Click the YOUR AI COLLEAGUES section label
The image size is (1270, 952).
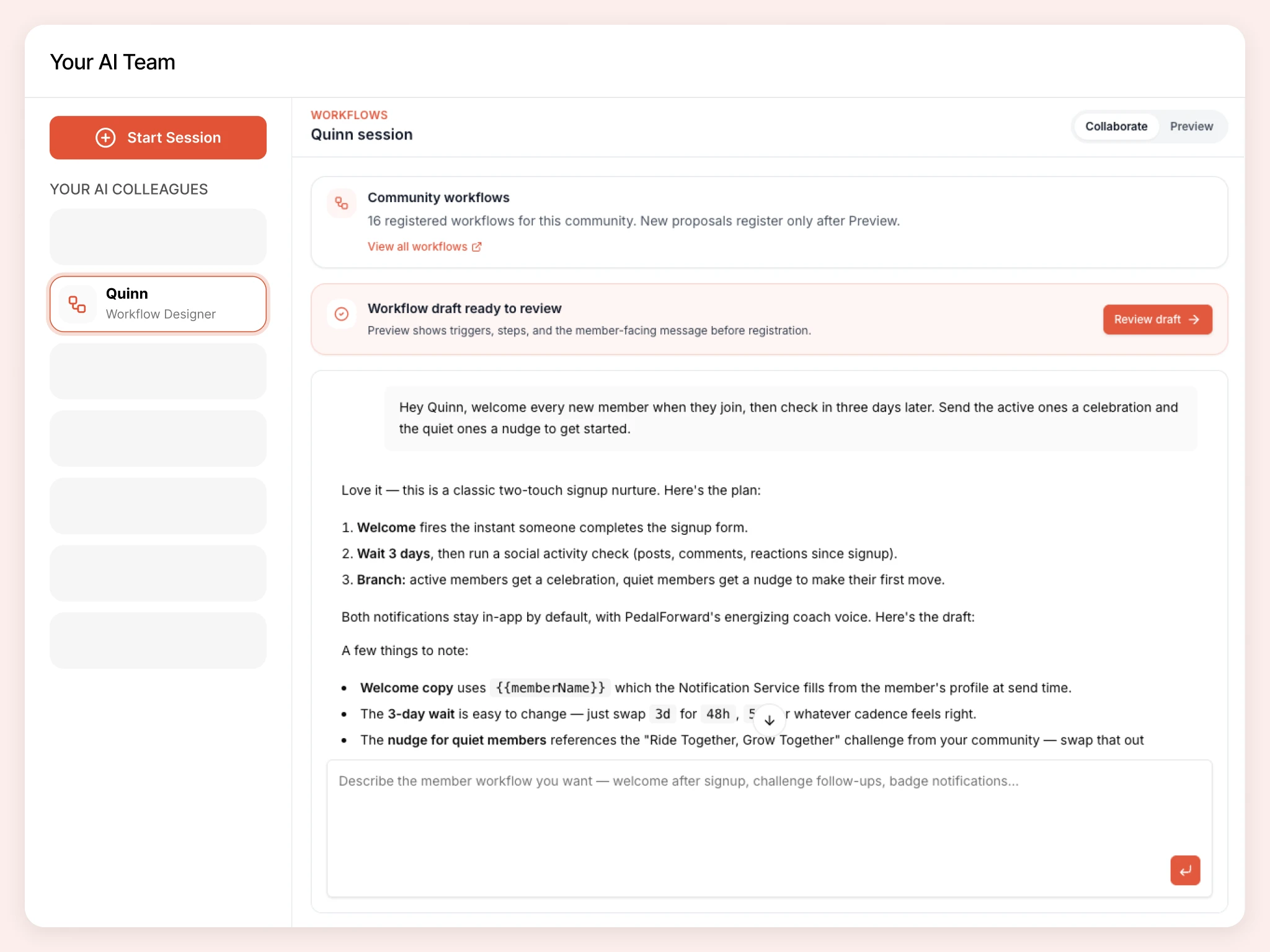point(129,189)
